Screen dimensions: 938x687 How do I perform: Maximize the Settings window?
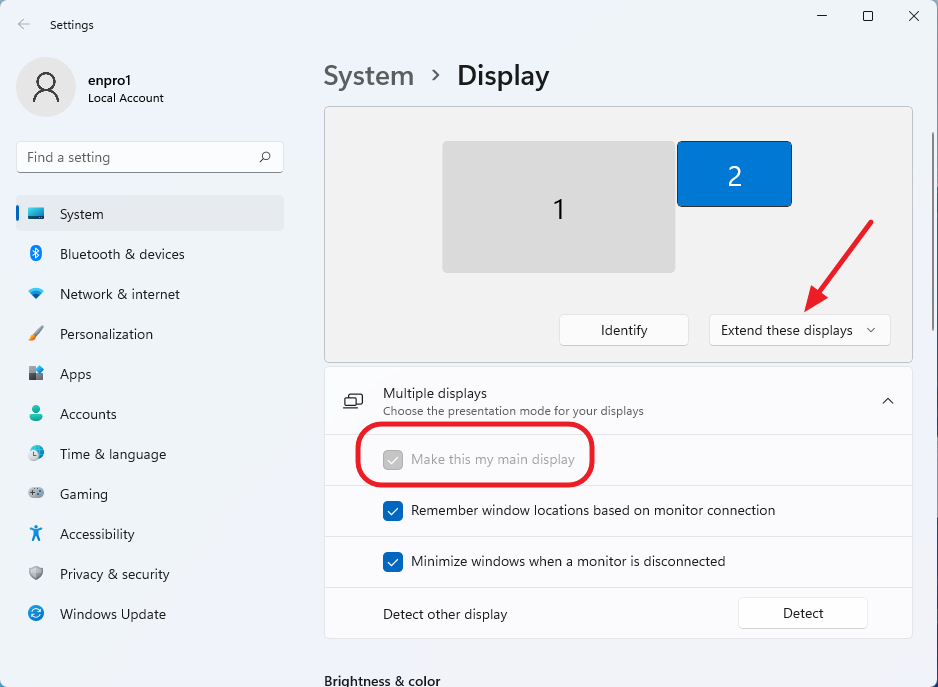pyautogui.click(x=868, y=16)
